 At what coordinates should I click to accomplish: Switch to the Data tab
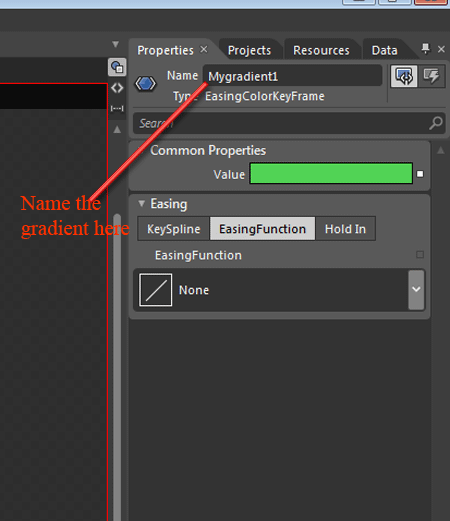pyautogui.click(x=384, y=50)
